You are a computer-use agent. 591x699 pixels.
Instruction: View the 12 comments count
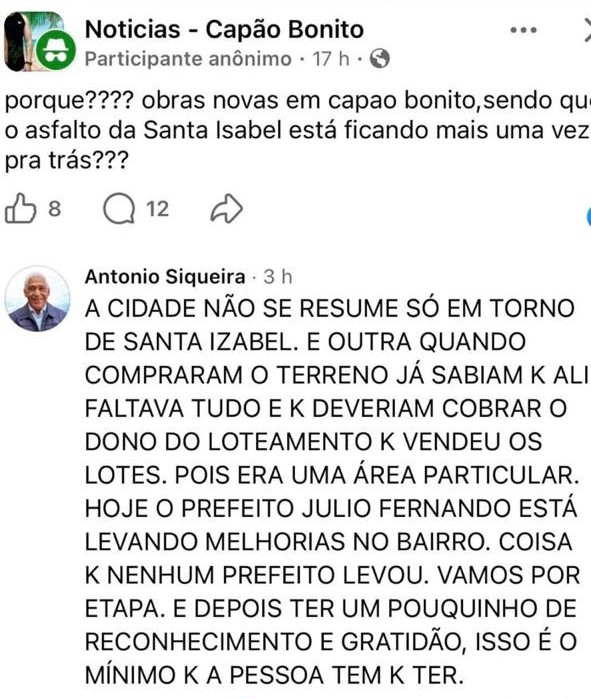coord(158,209)
